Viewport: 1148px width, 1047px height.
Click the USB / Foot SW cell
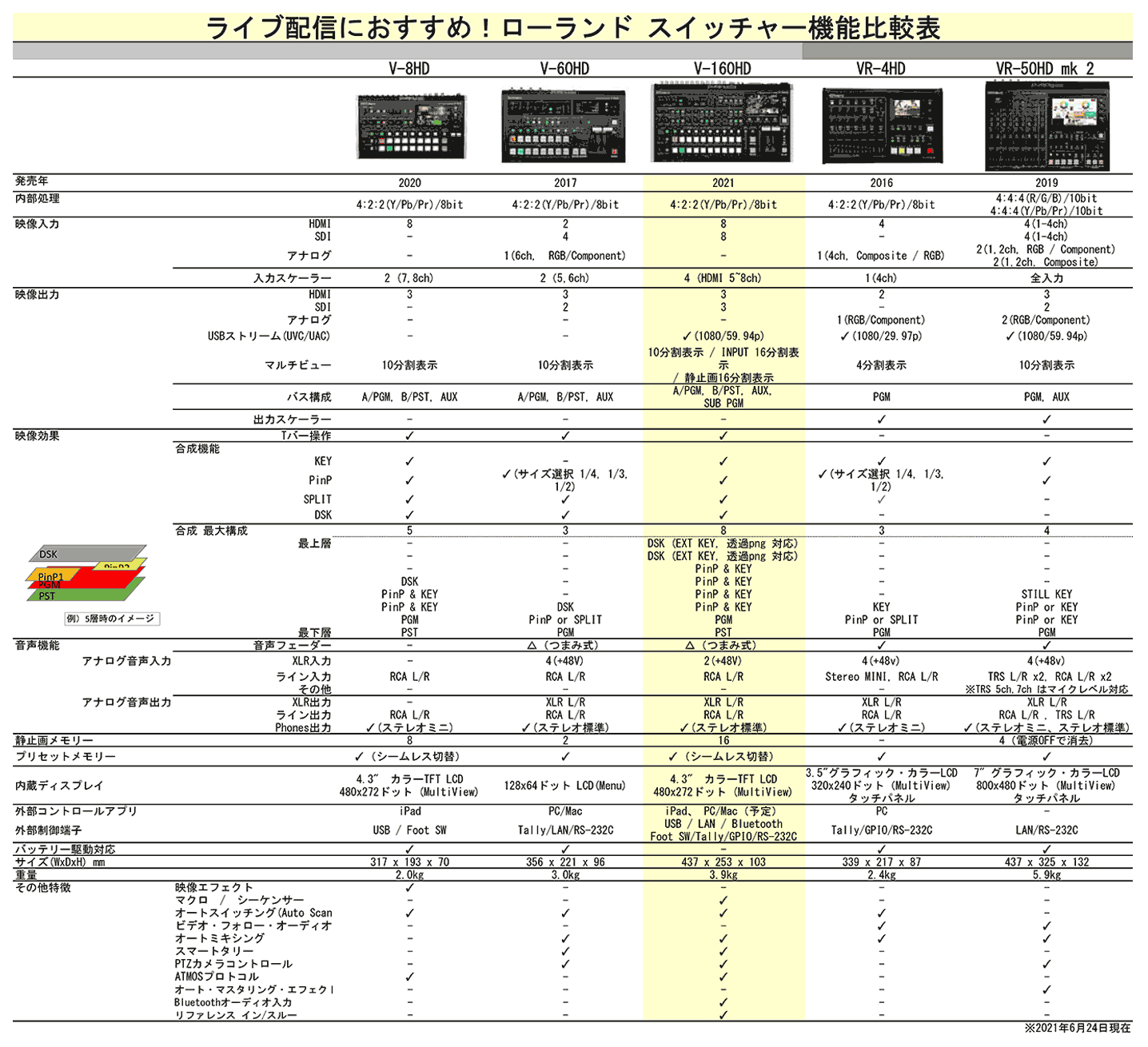pos(409,830)
